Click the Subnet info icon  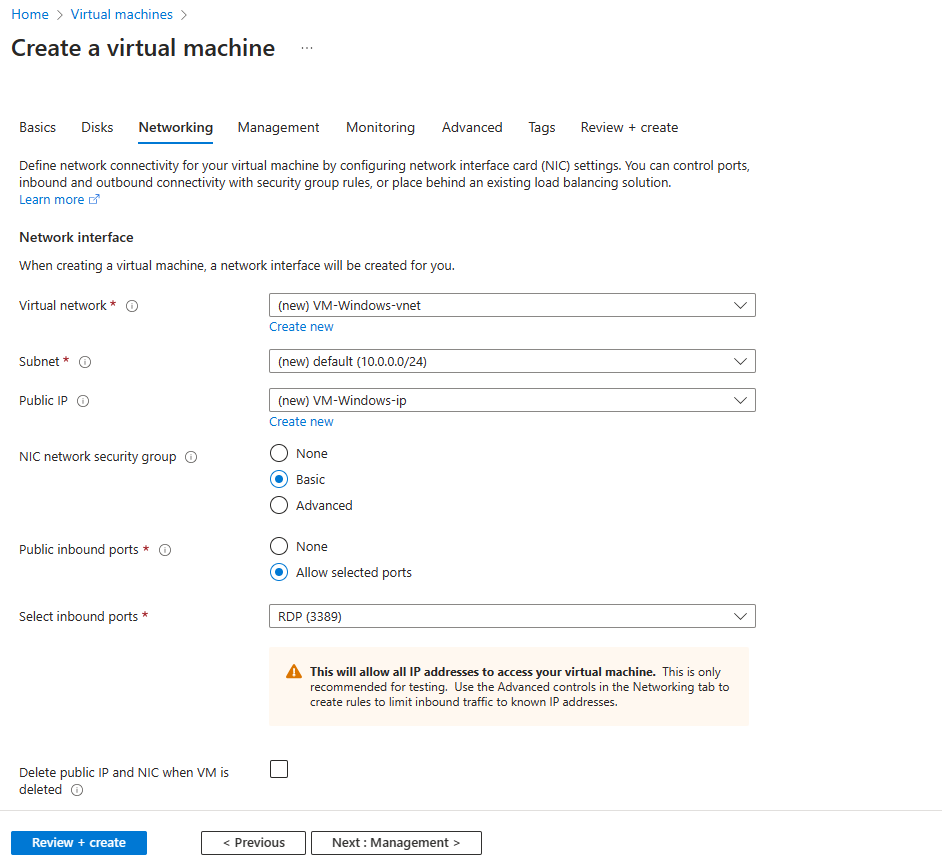coord(85,362)
